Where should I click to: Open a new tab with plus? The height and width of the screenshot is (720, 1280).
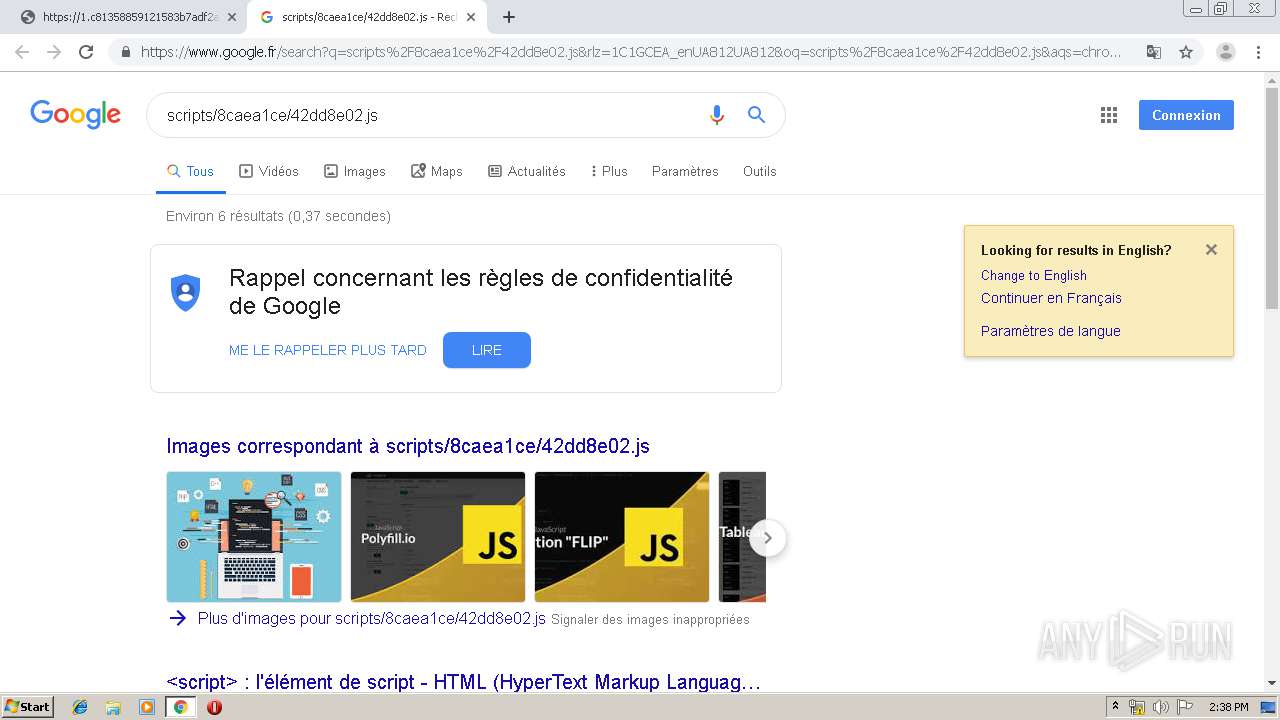(x=509, y=17)
